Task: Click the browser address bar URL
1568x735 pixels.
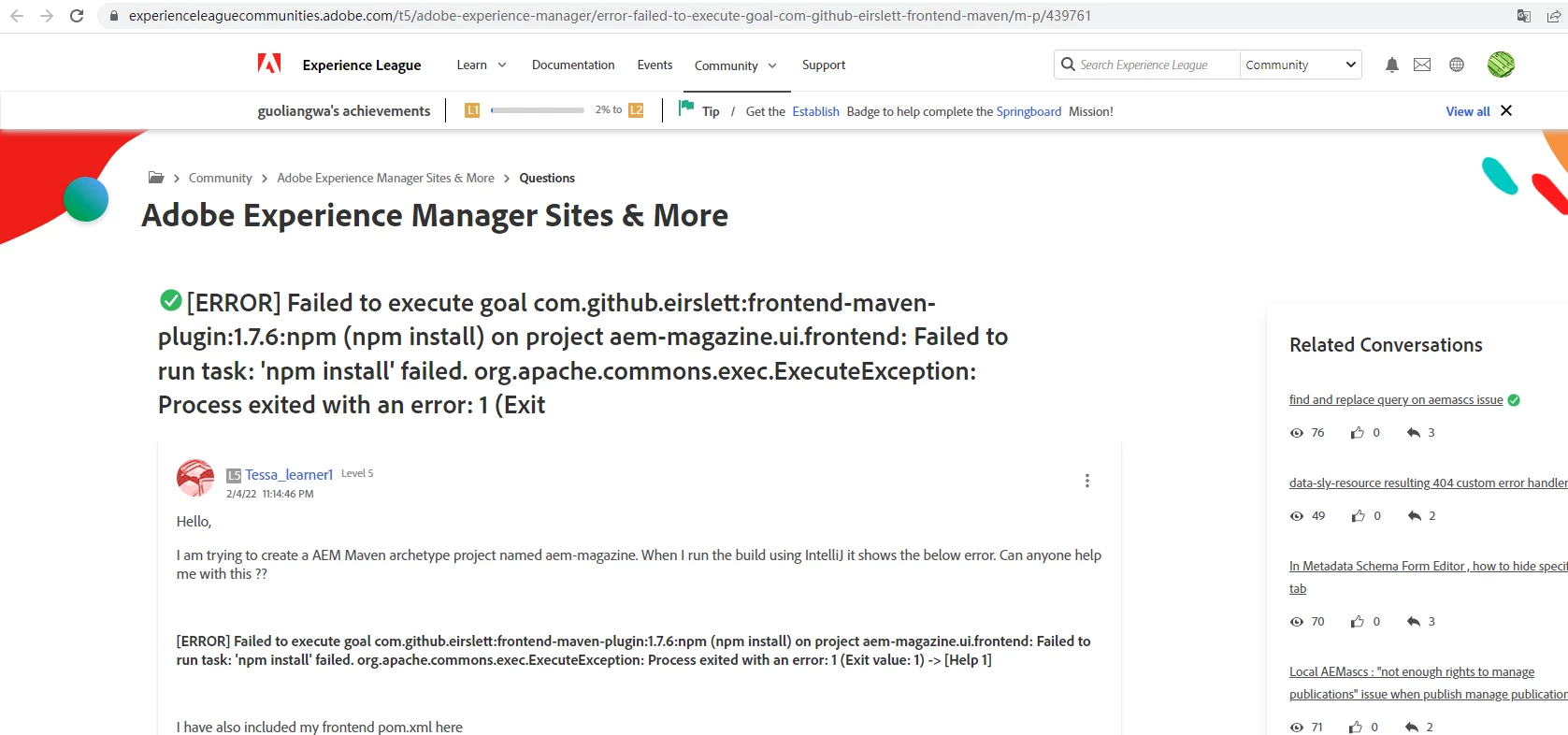Action: coord(610,16)
